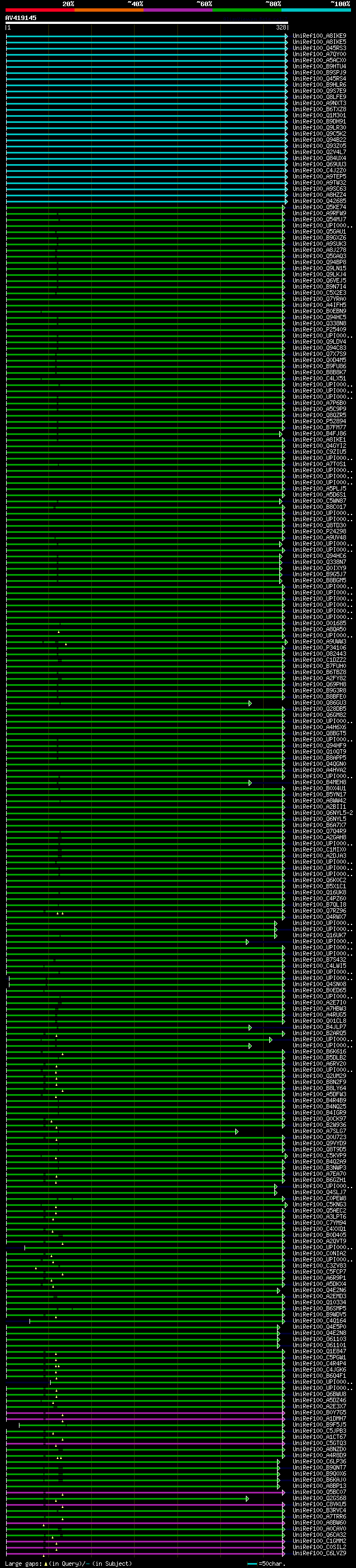Open the UniRef100_A7QY00 hit
The width and height of the screenshot is (356, 1568).
pyautogui.click(x=319, y=54)
